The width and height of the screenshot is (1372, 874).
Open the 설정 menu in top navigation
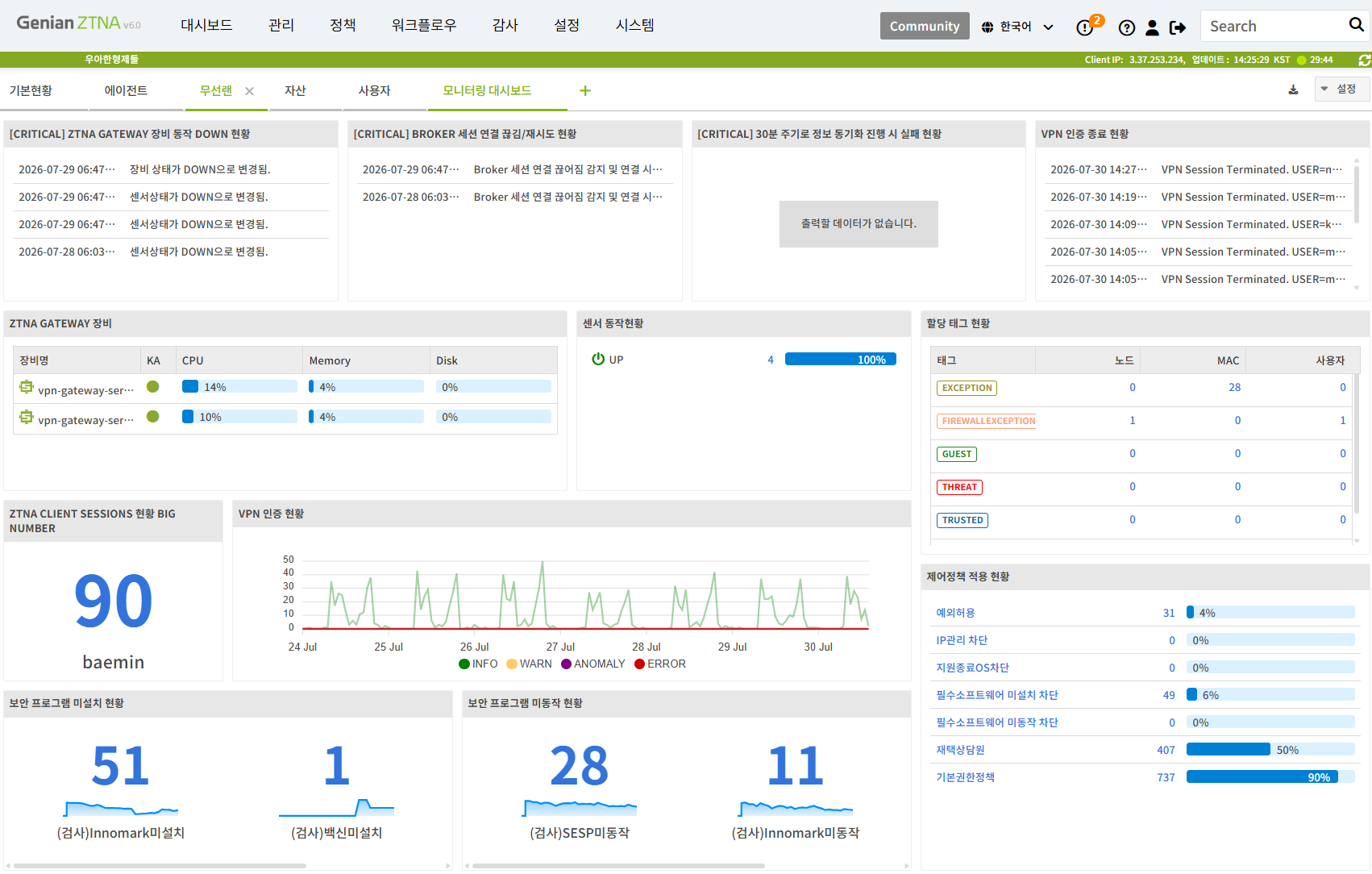[567, 25]
